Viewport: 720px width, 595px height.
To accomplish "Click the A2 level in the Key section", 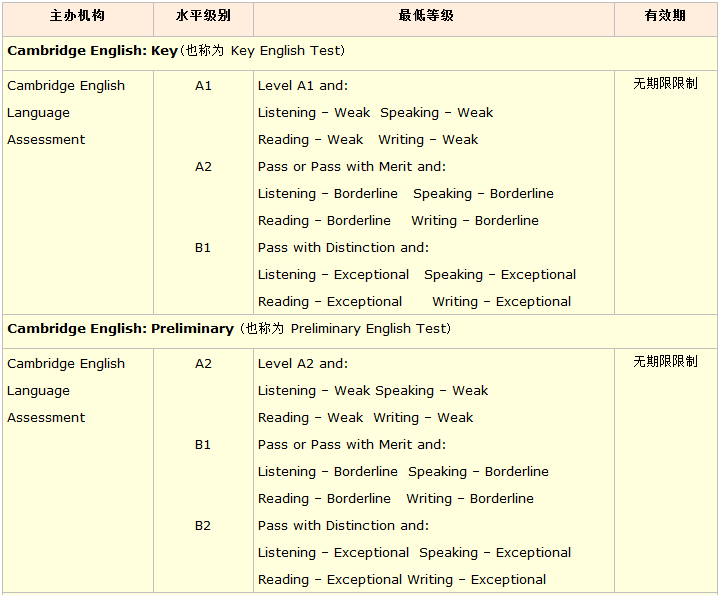I will click(203, 167).
